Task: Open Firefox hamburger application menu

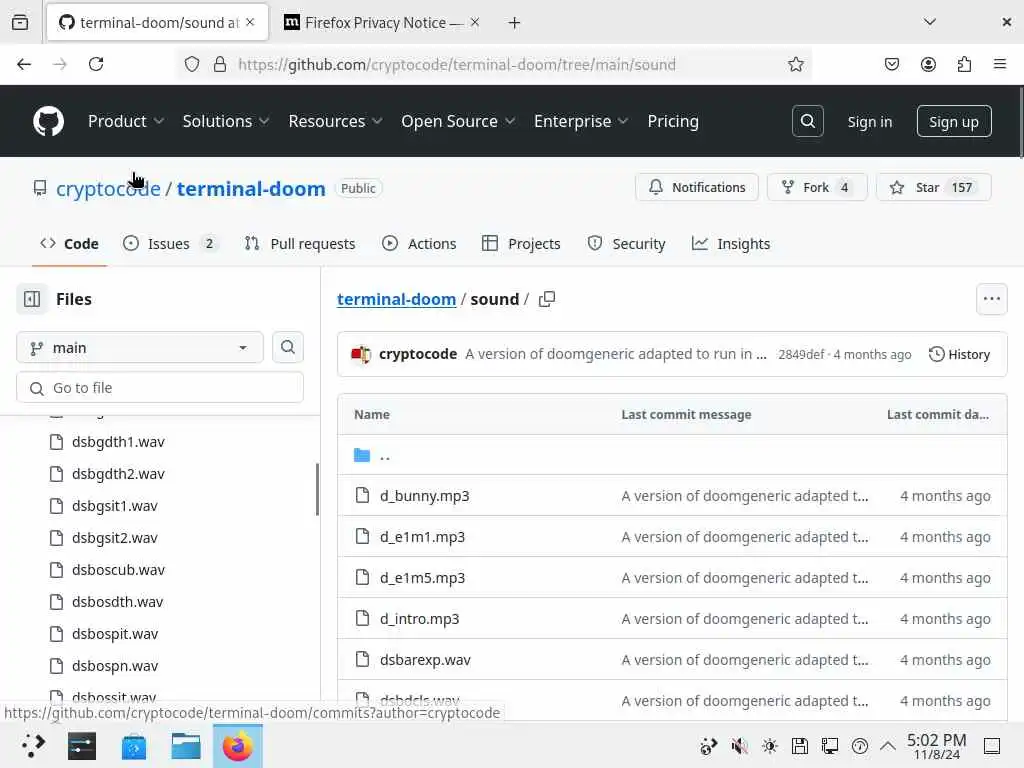Action: pyautogui.click(x=1000, y=64)
